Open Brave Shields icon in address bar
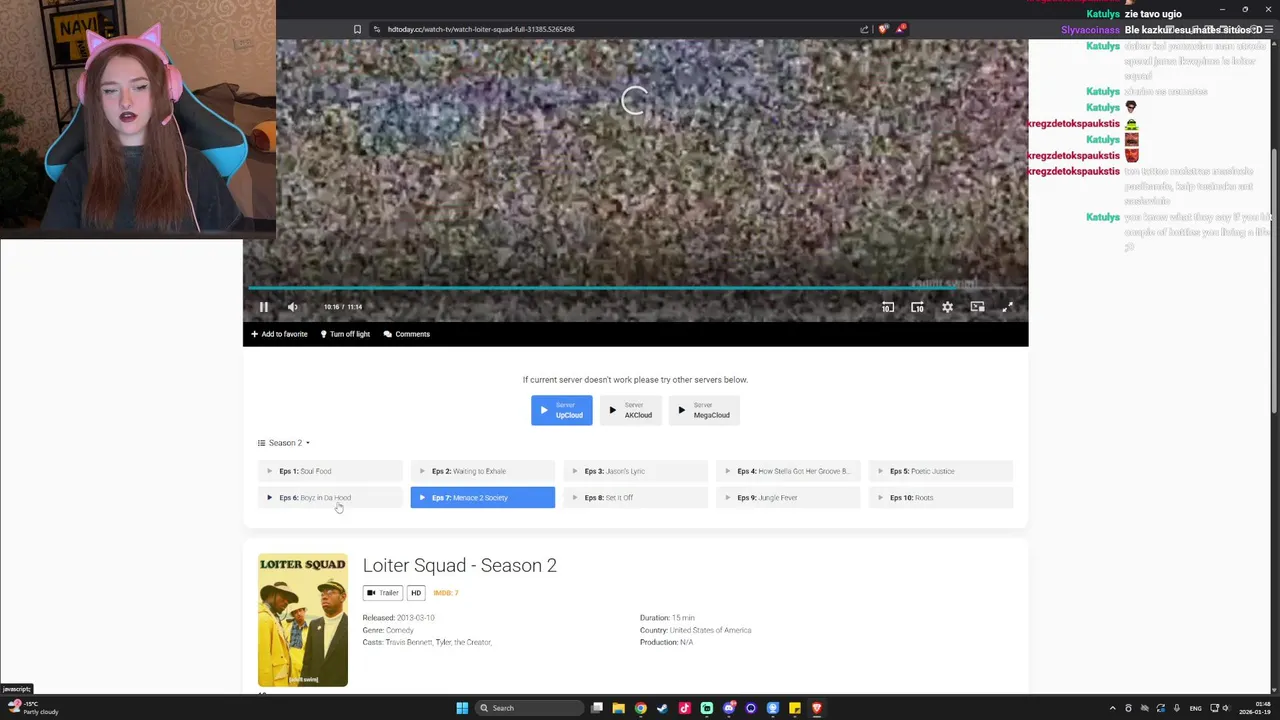Screen dimensions: 1280x720 882,29
